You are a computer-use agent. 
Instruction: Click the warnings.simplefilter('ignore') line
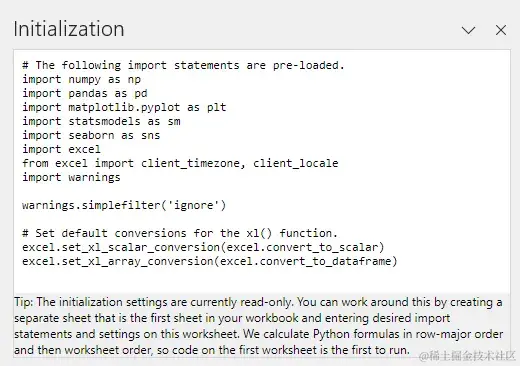[x=124, y=205]
